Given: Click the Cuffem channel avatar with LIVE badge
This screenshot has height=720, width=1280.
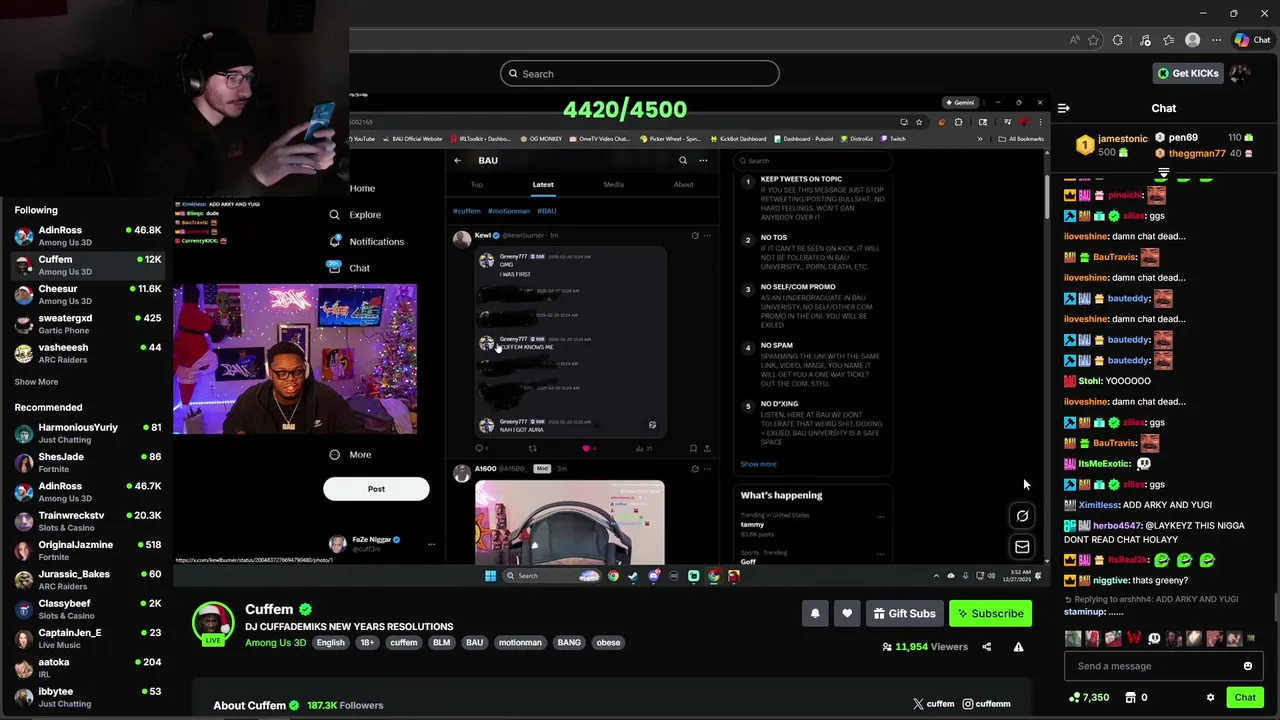Looking at the screenshot, I should tap(213, 624).
